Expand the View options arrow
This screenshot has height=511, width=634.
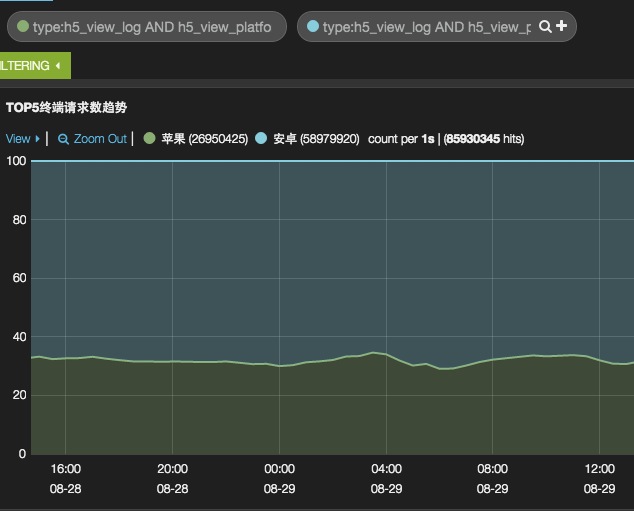pos(38,139)
